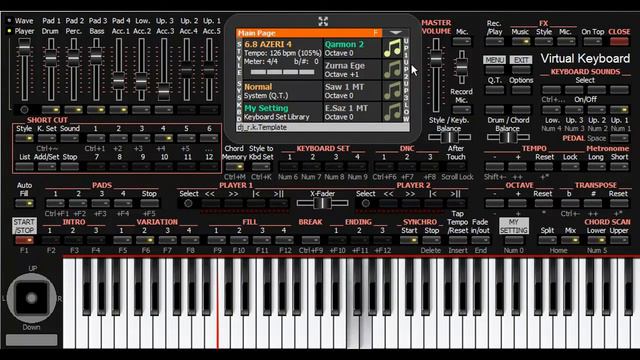The width and height of the screenshot is (640, 360).
Task: Click the Record Mic. button
Action: click(462, 109)
